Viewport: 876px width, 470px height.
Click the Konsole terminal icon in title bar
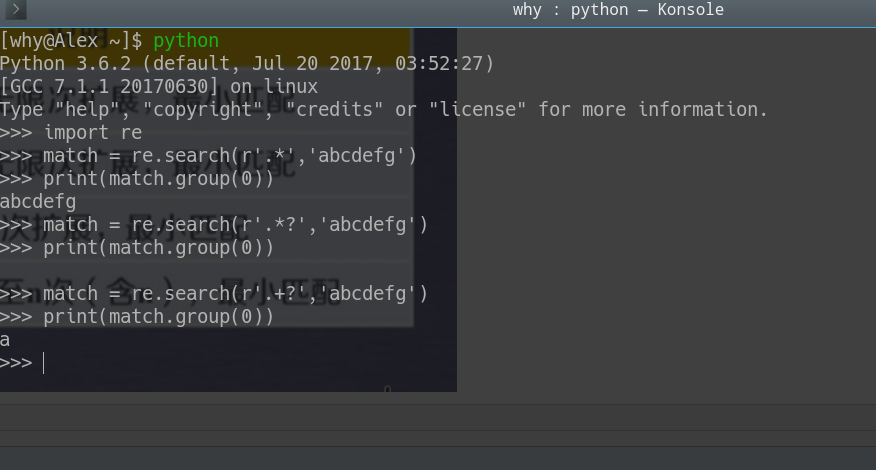[16, 10]
